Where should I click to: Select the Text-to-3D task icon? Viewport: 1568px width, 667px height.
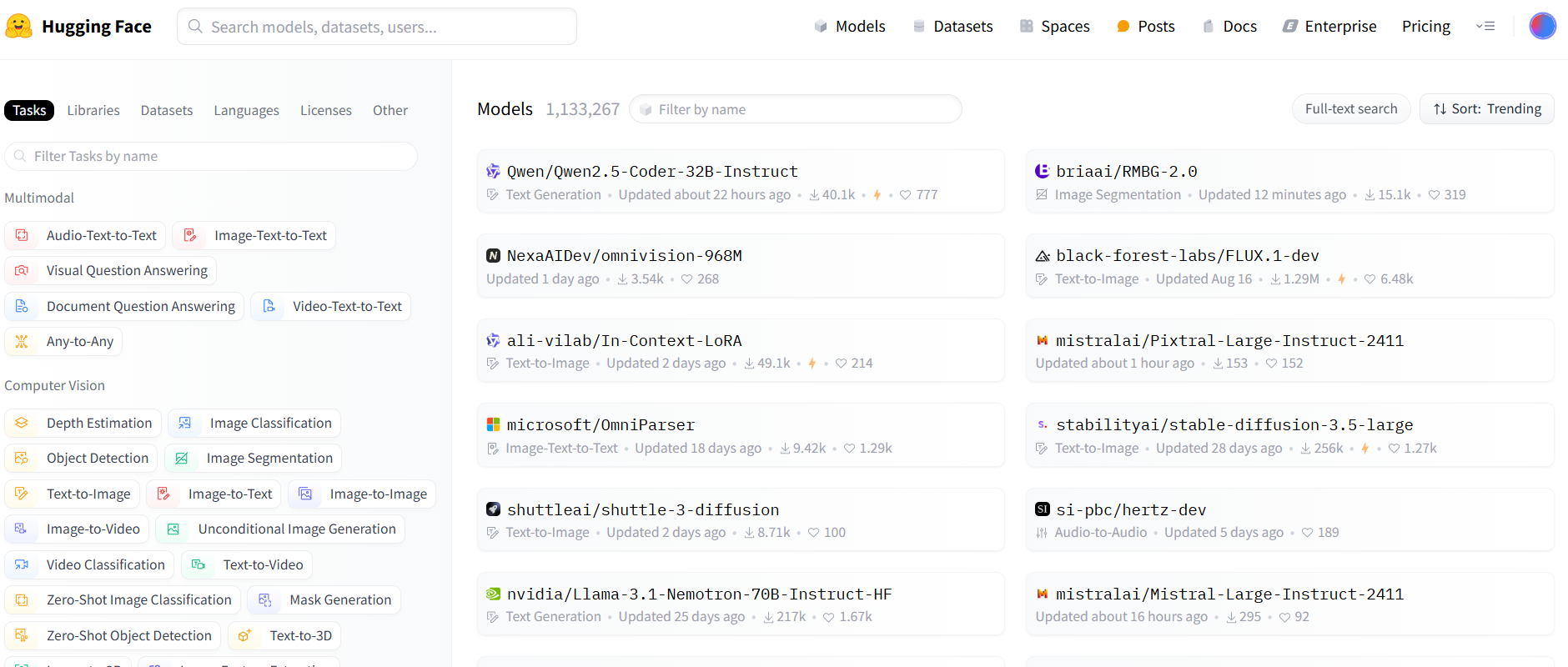pos(244,636)
